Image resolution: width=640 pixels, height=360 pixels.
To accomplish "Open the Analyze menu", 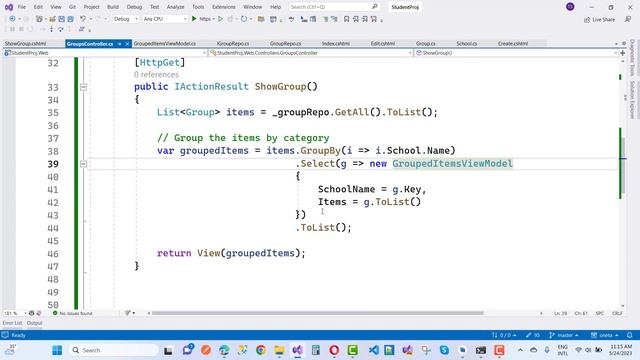I will [176, 7].
